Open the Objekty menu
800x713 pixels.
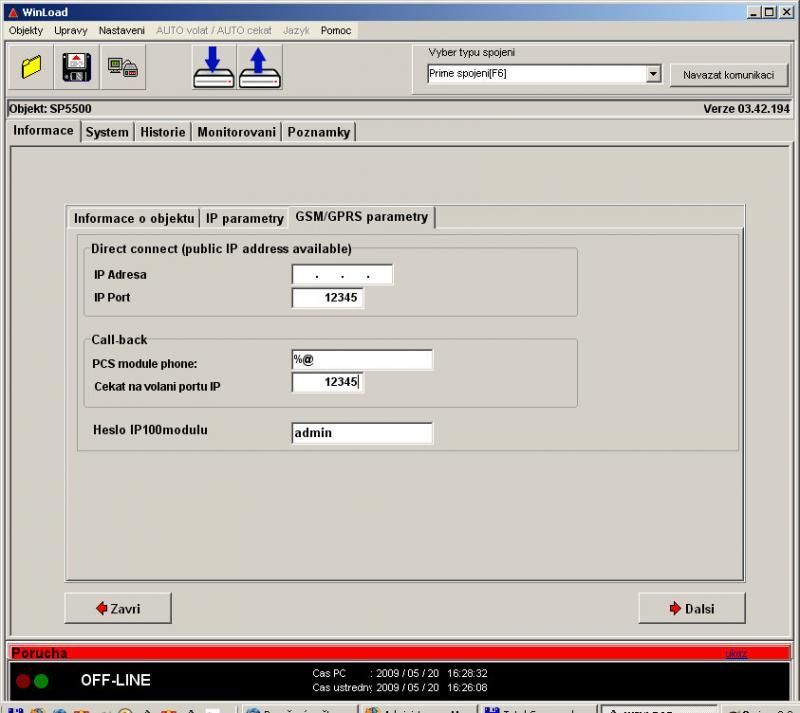tap(26, 30)
